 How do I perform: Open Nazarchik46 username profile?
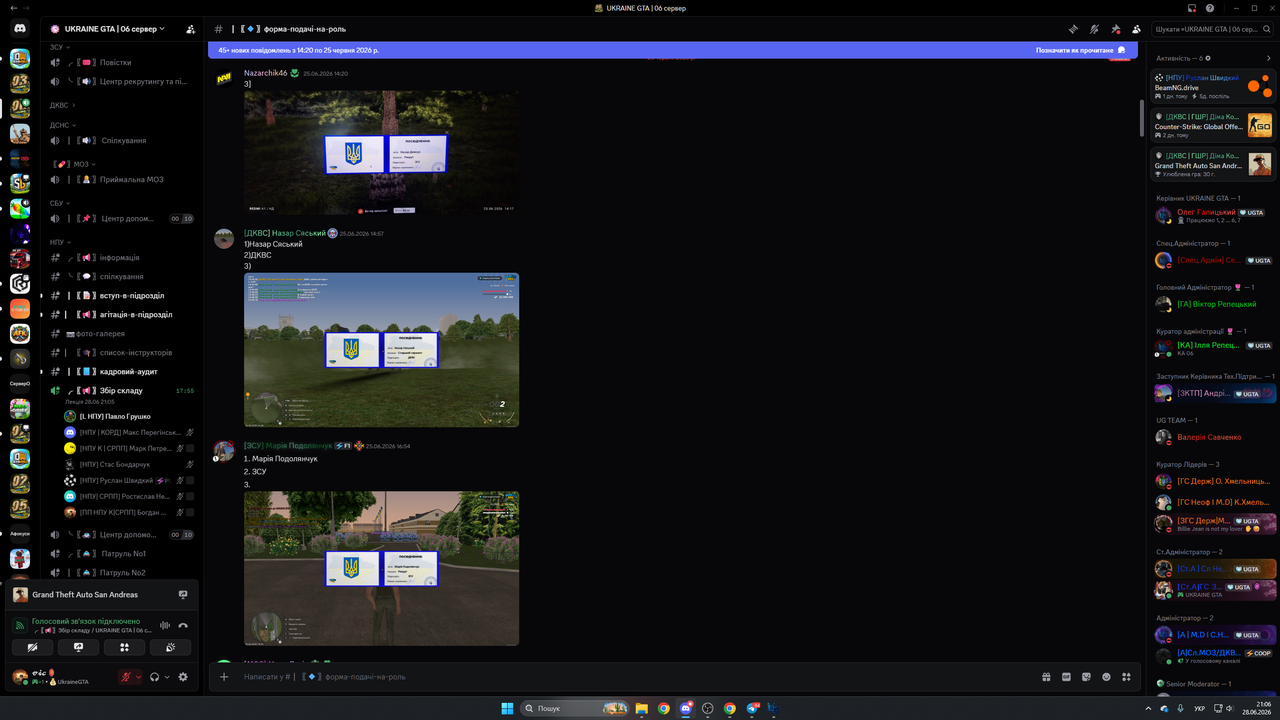(x=265, y=73)
